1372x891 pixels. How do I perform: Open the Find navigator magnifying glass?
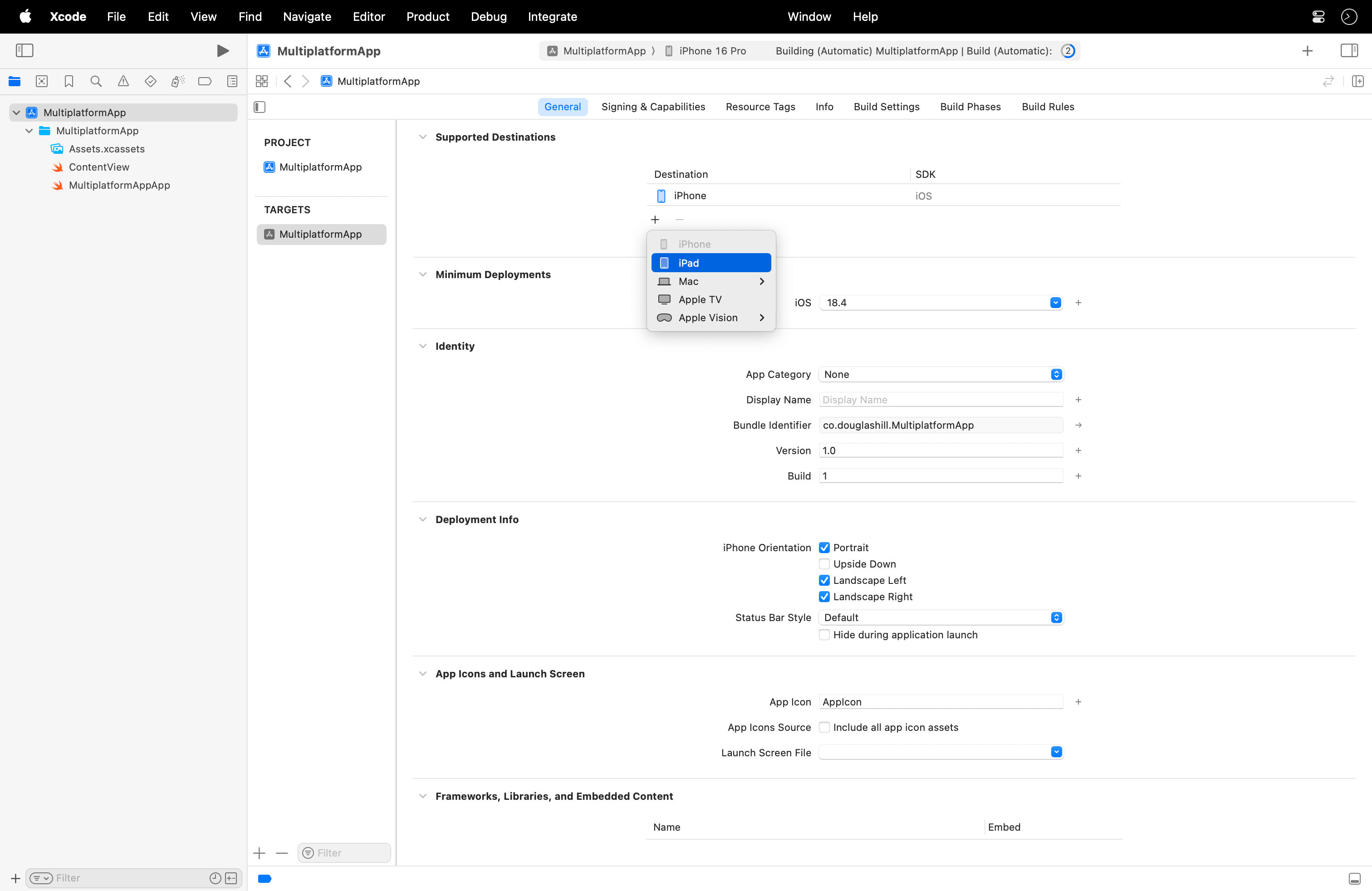pos(96,81)
